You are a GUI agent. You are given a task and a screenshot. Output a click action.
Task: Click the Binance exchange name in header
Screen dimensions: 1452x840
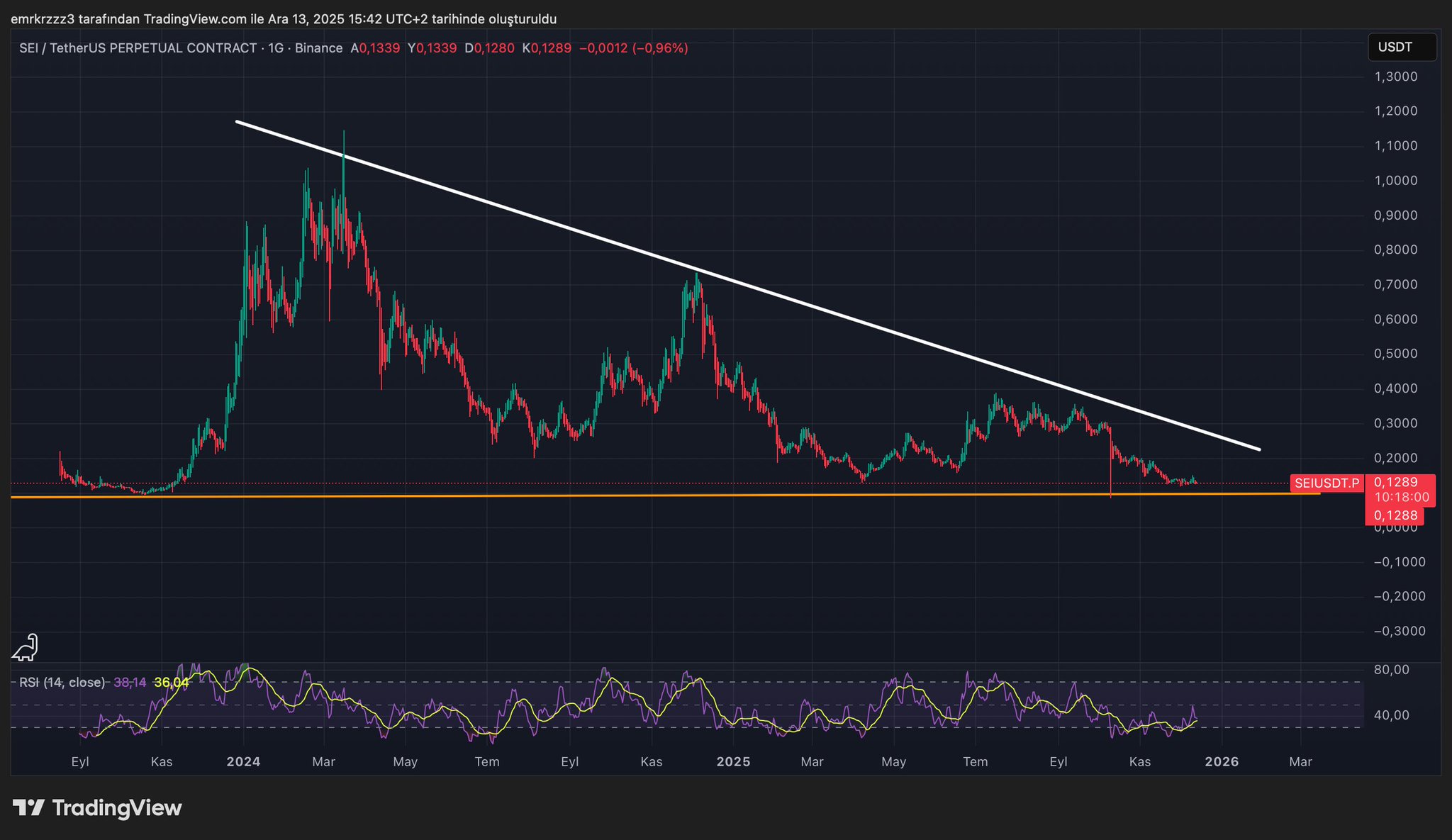[x=318, y=48]
